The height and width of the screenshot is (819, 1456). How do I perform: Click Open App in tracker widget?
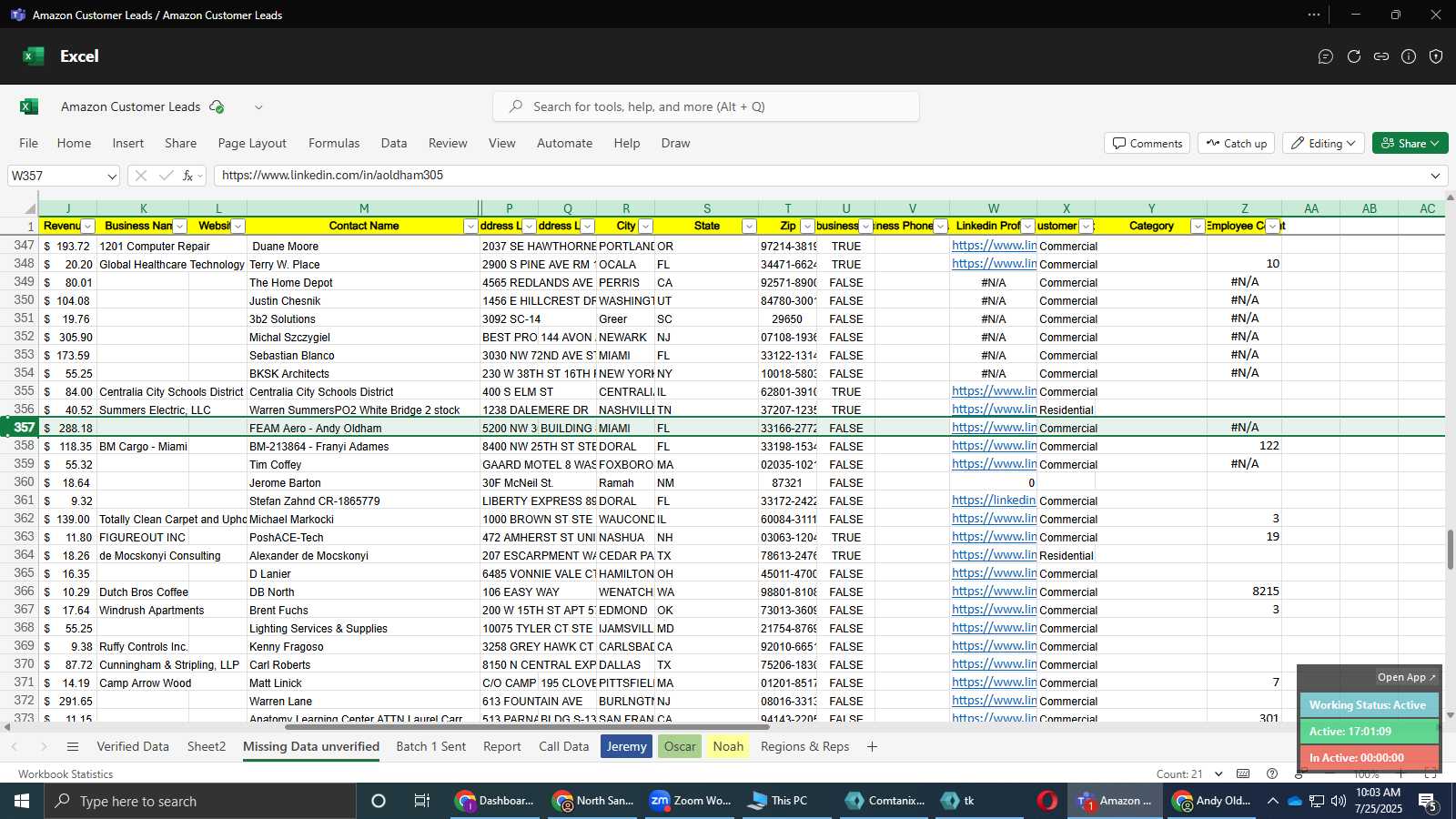1406,678
